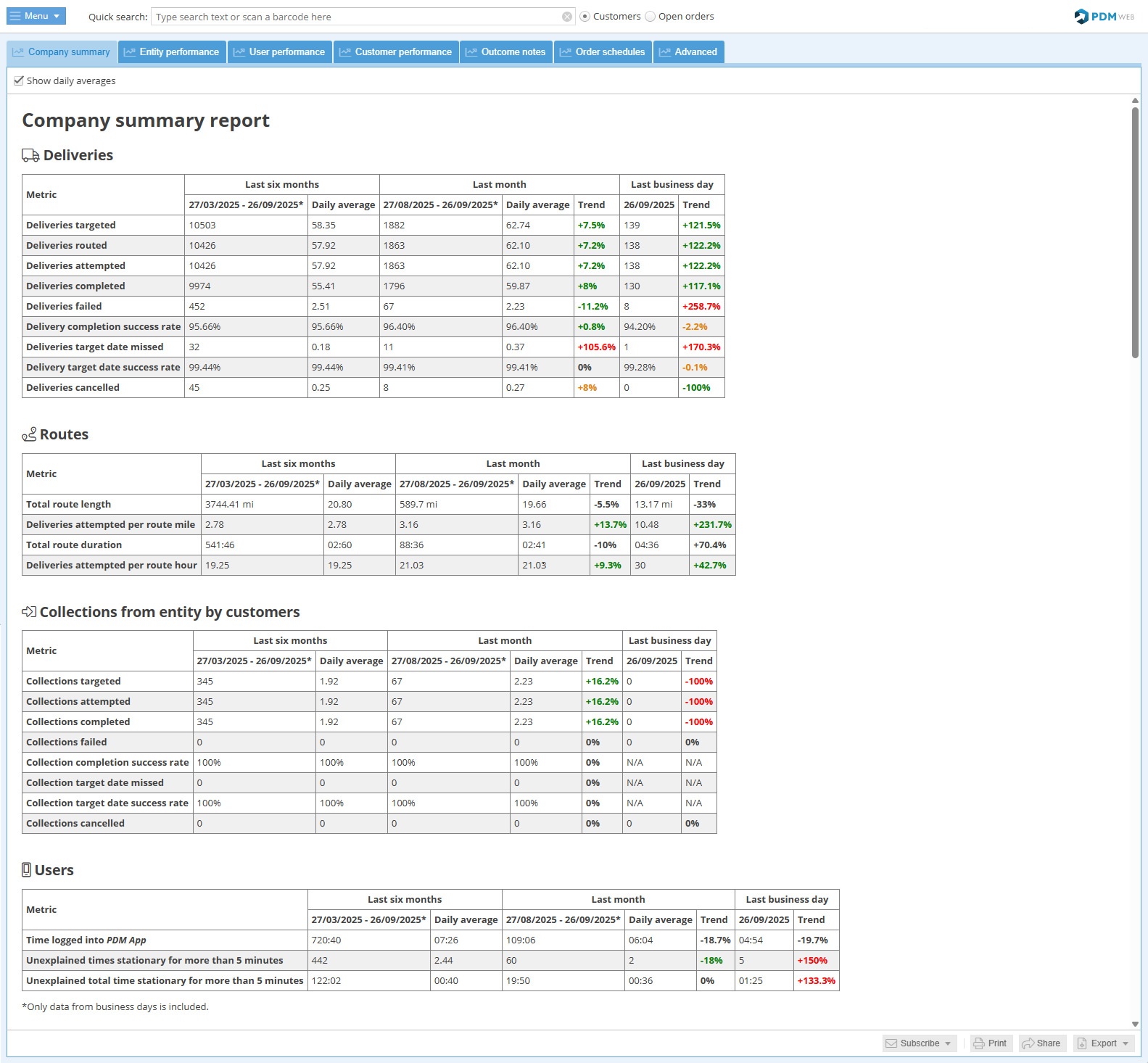Select the Customers radio button

pyautogui.click(x=585, y=17)
